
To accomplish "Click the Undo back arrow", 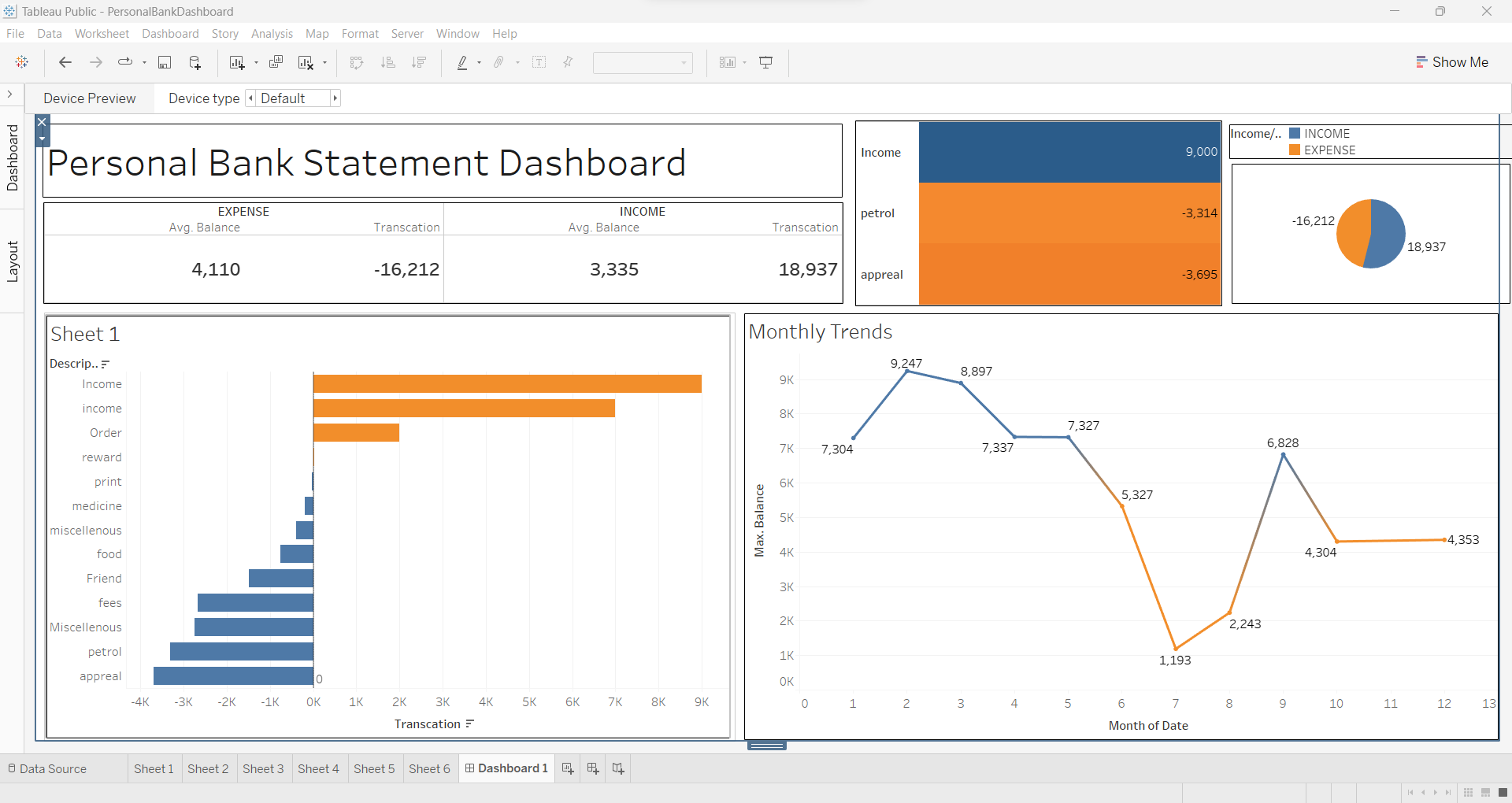I will click(x=65, y=62).
